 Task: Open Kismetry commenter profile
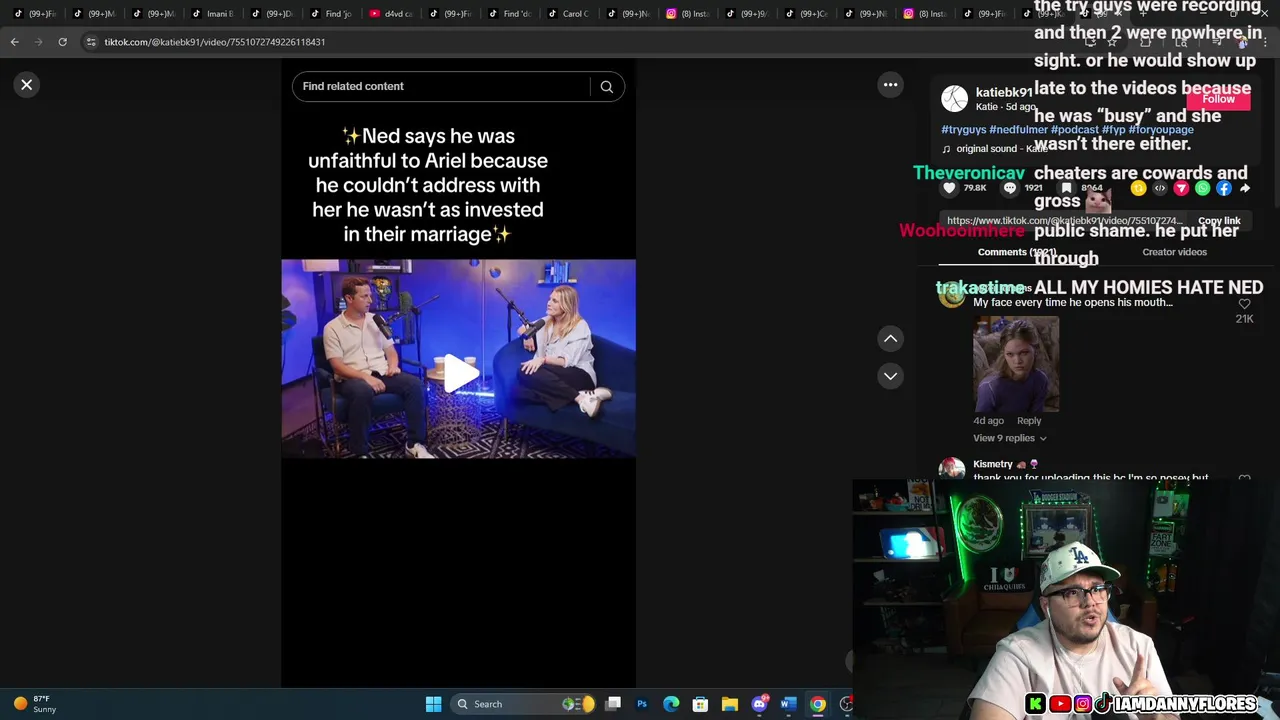[x=993, y=464]
